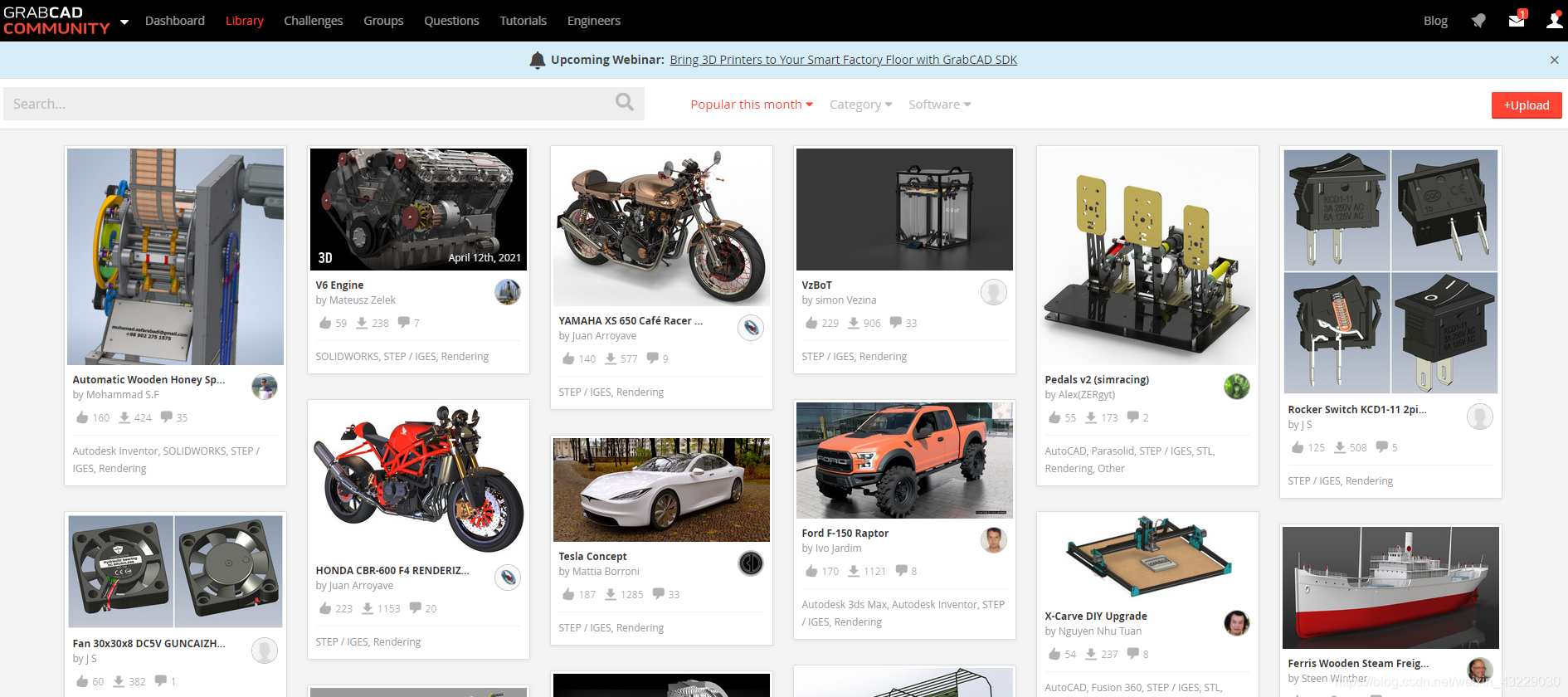Open the HONDA CBR-600 F4 thumbnail
This screenshot has width=1568, height=697.
(x=418, y=478)
